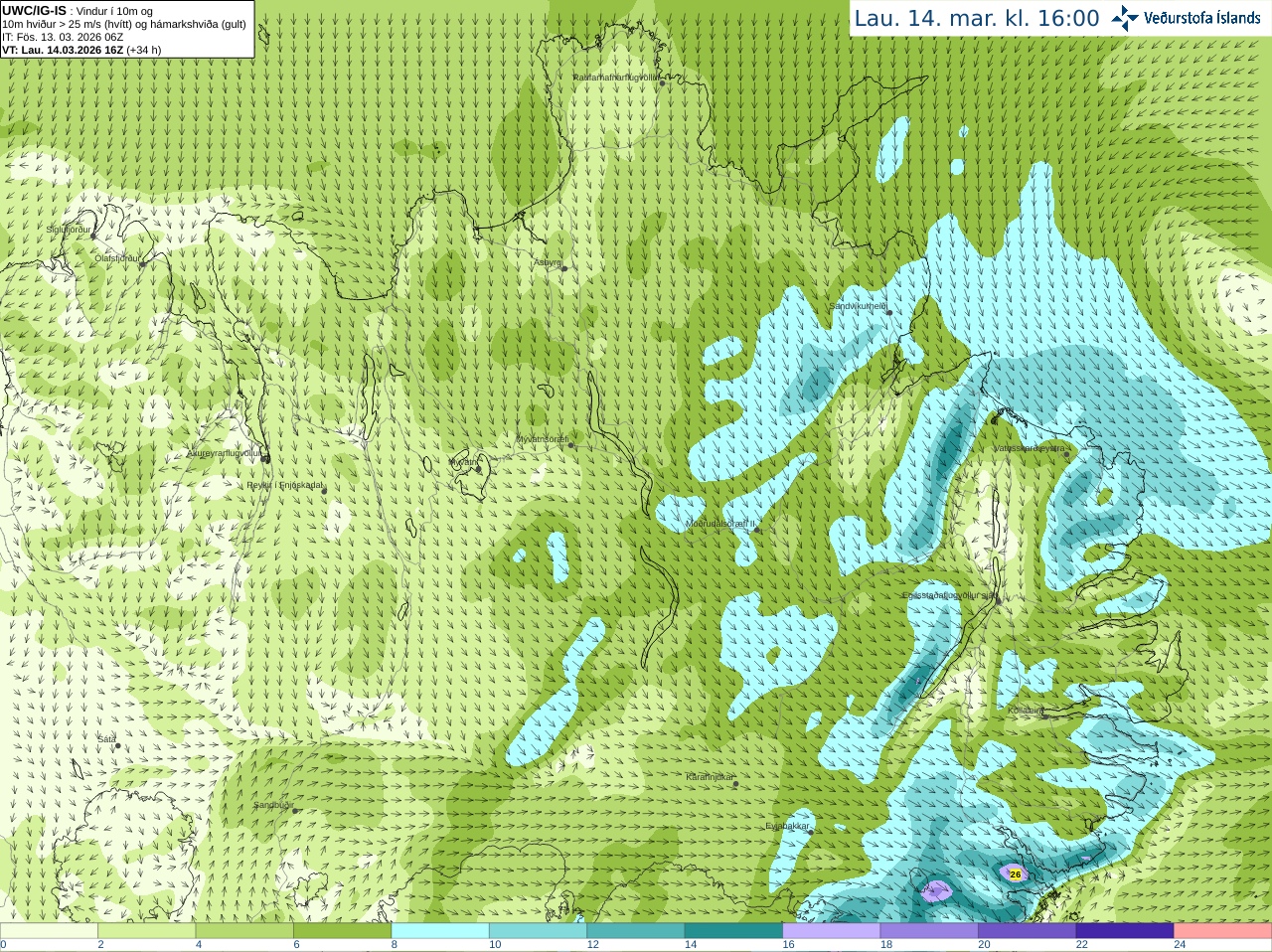Click the 4–6 m/s legend color swatch

[x=244, y=931]
